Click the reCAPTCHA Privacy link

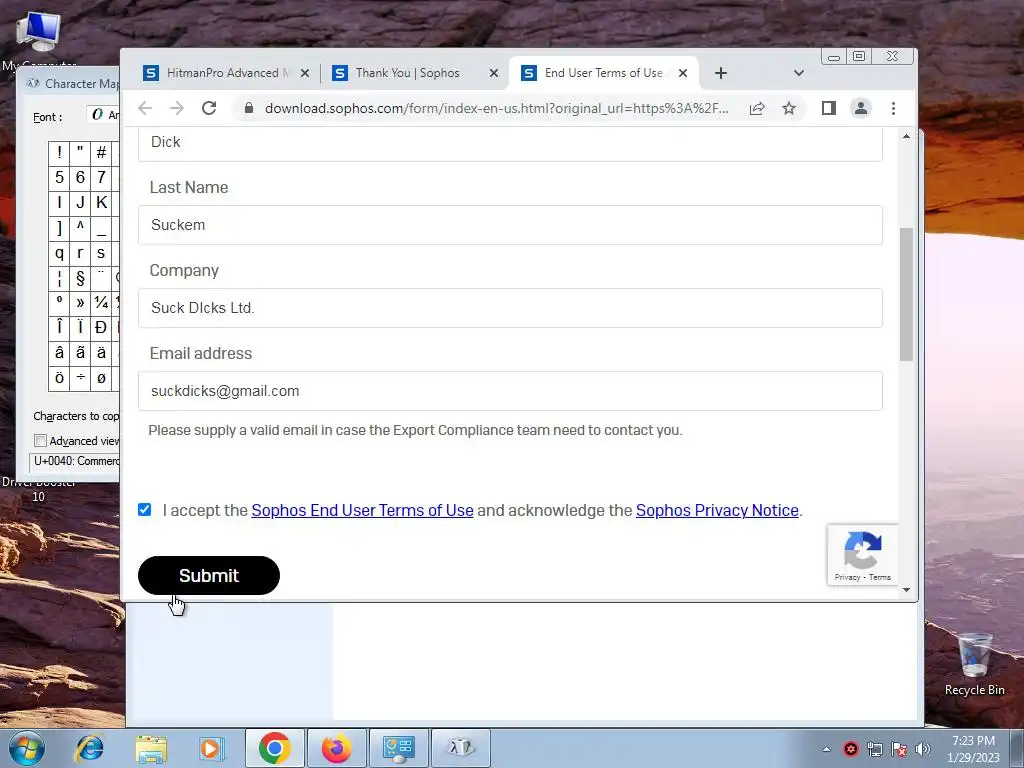[x=847, y=577]
